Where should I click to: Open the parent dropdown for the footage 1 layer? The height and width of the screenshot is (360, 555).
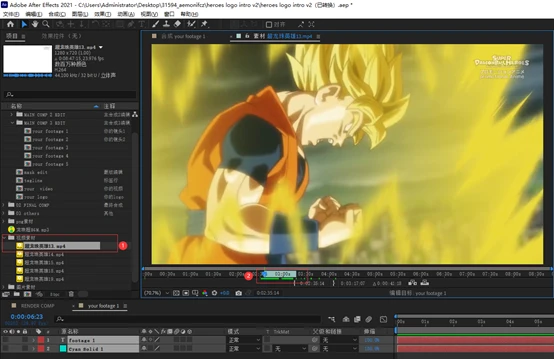[339, 340]
